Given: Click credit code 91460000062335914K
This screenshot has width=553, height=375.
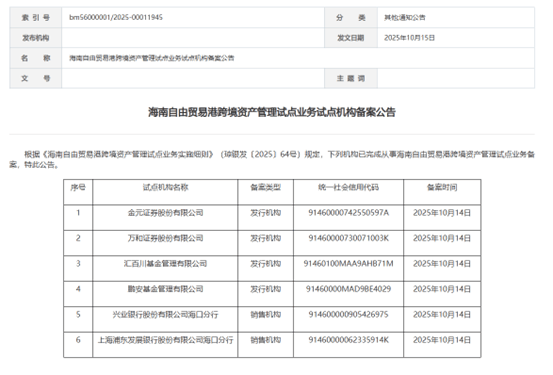Looking at the screenshot, I should (348, 340).
